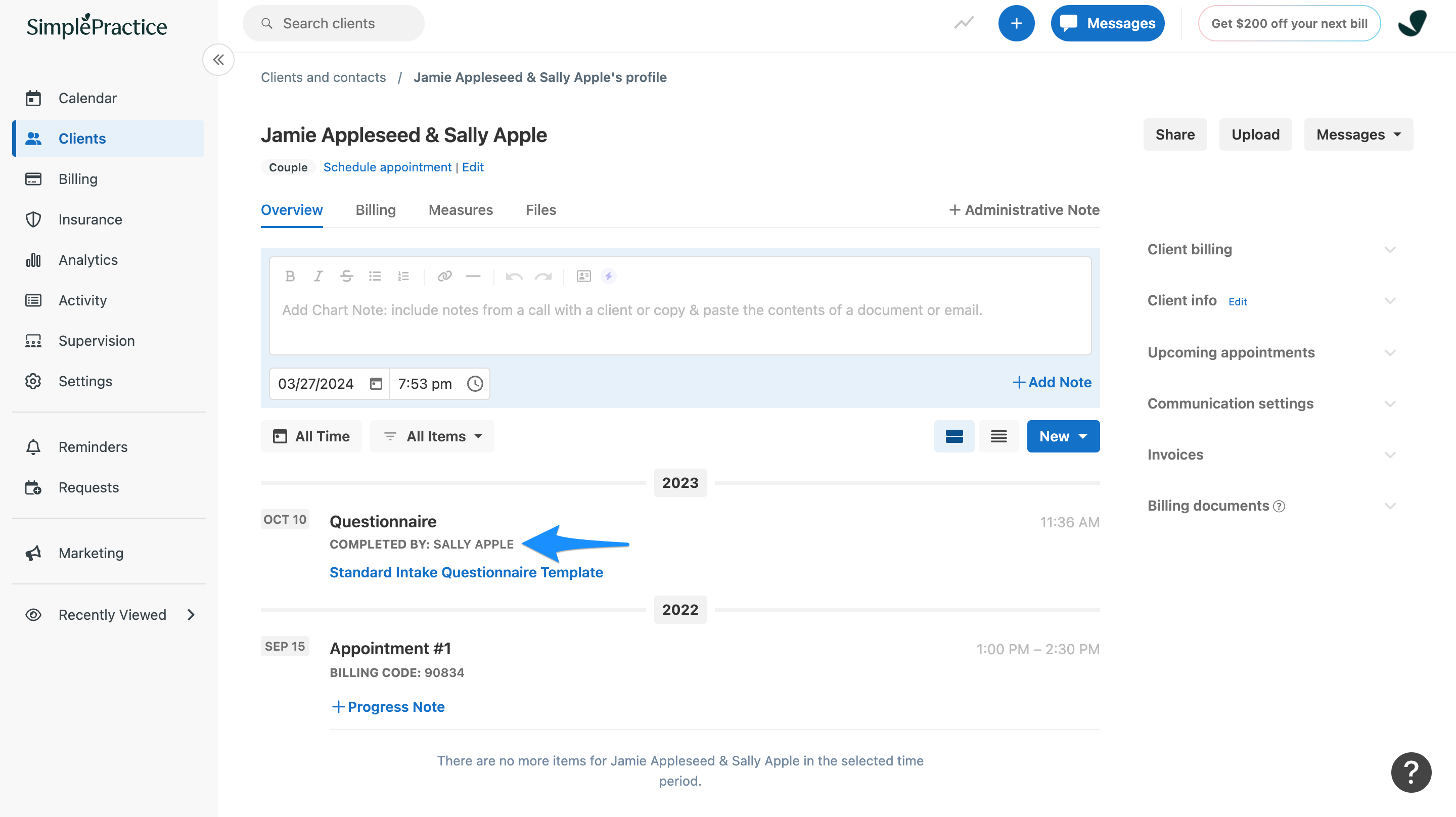
Task: Insert a numbered list
Action: click(x=403, y=276)
